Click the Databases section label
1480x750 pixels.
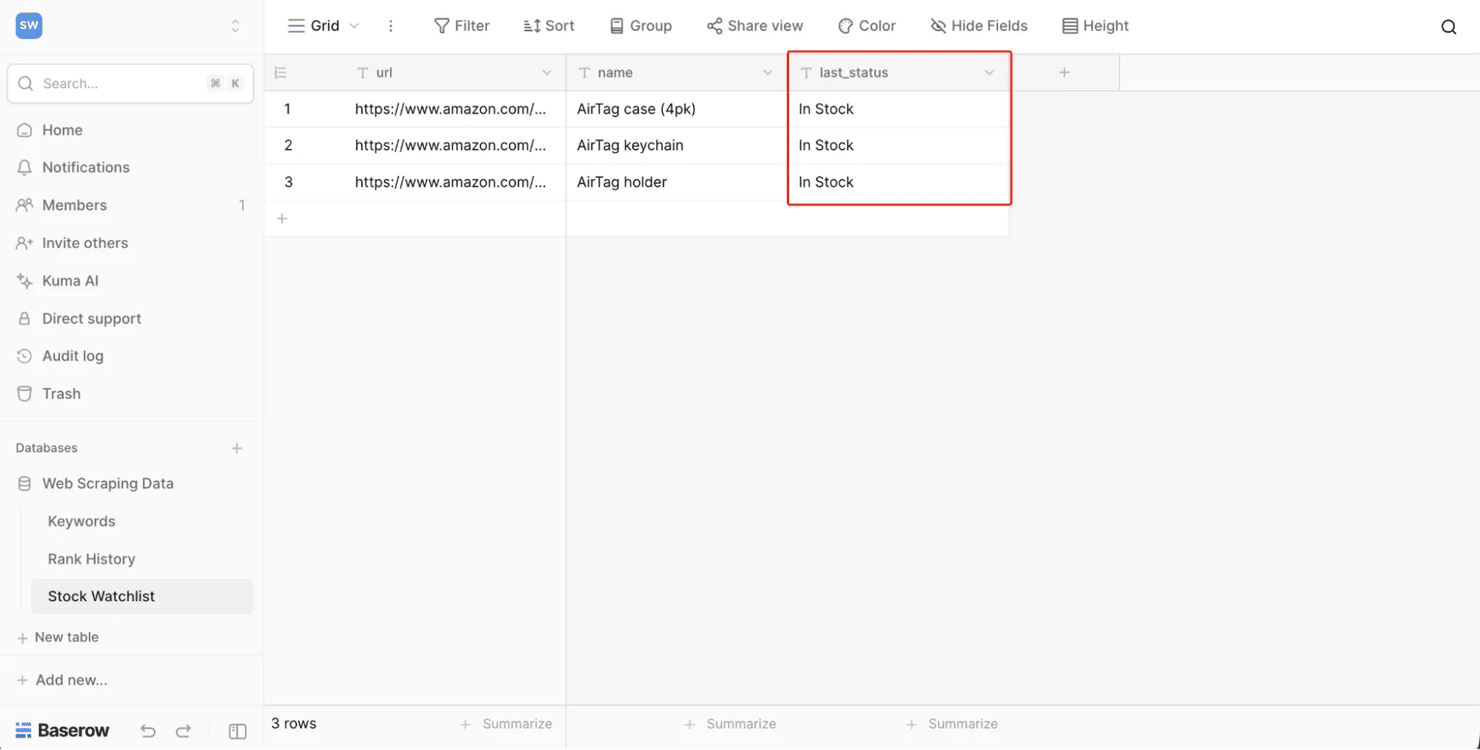coord(46,448)
